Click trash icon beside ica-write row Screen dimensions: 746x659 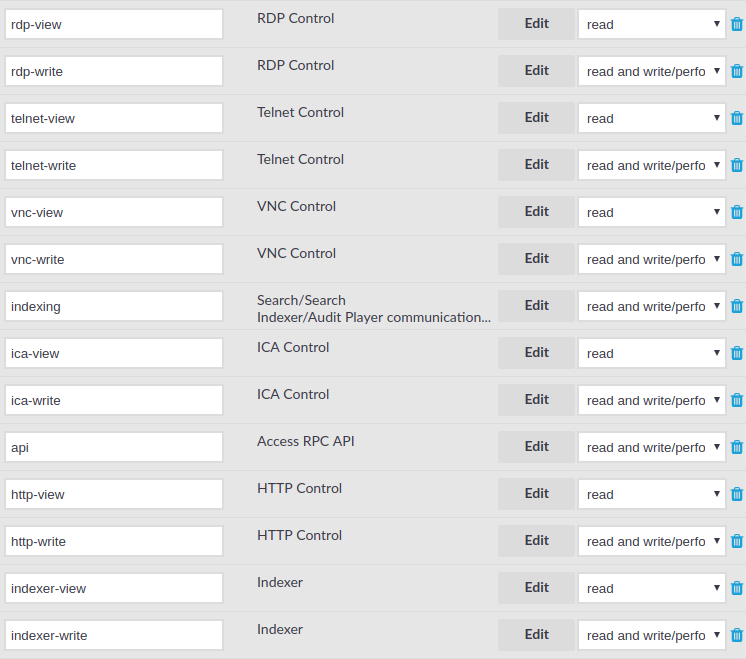tap(736, 400)
